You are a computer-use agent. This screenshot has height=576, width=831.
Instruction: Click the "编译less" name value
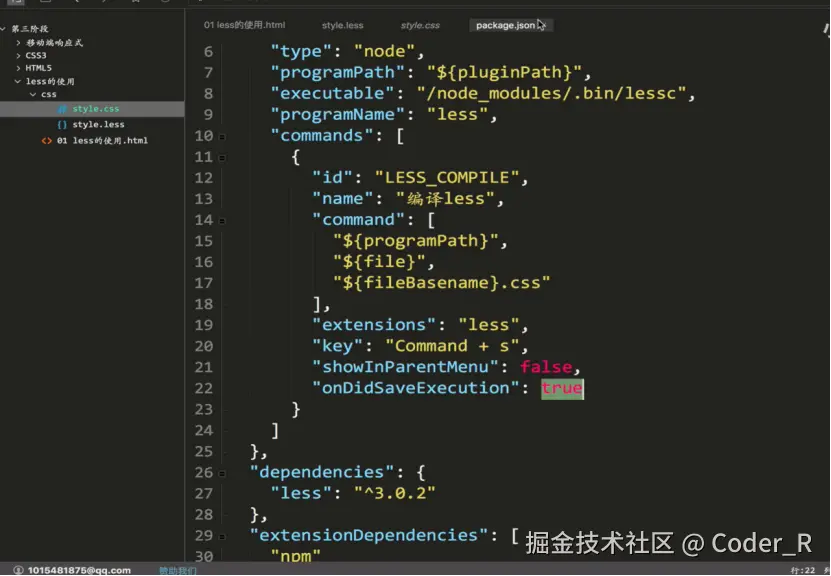(445, 198)
